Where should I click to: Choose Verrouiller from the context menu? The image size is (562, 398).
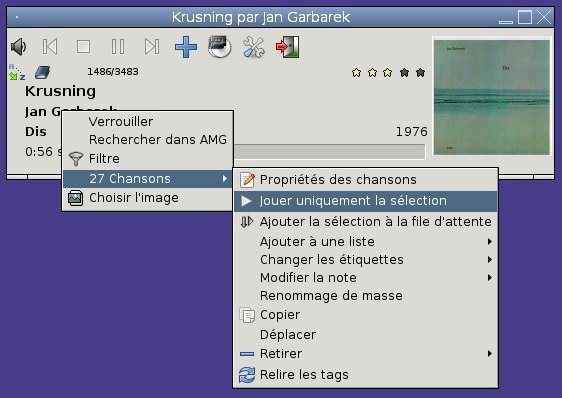click(148, 122)
